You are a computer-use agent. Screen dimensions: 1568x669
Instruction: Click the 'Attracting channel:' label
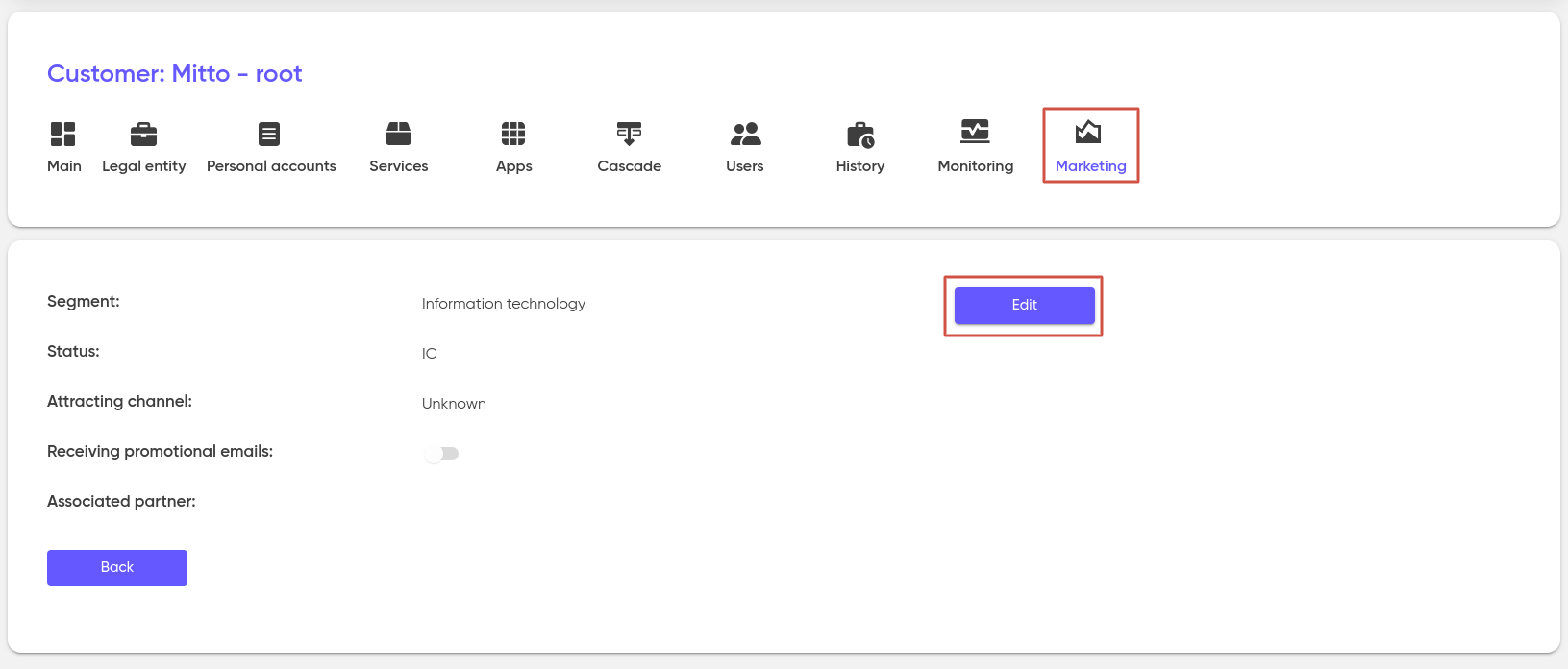tap(119, 402)
